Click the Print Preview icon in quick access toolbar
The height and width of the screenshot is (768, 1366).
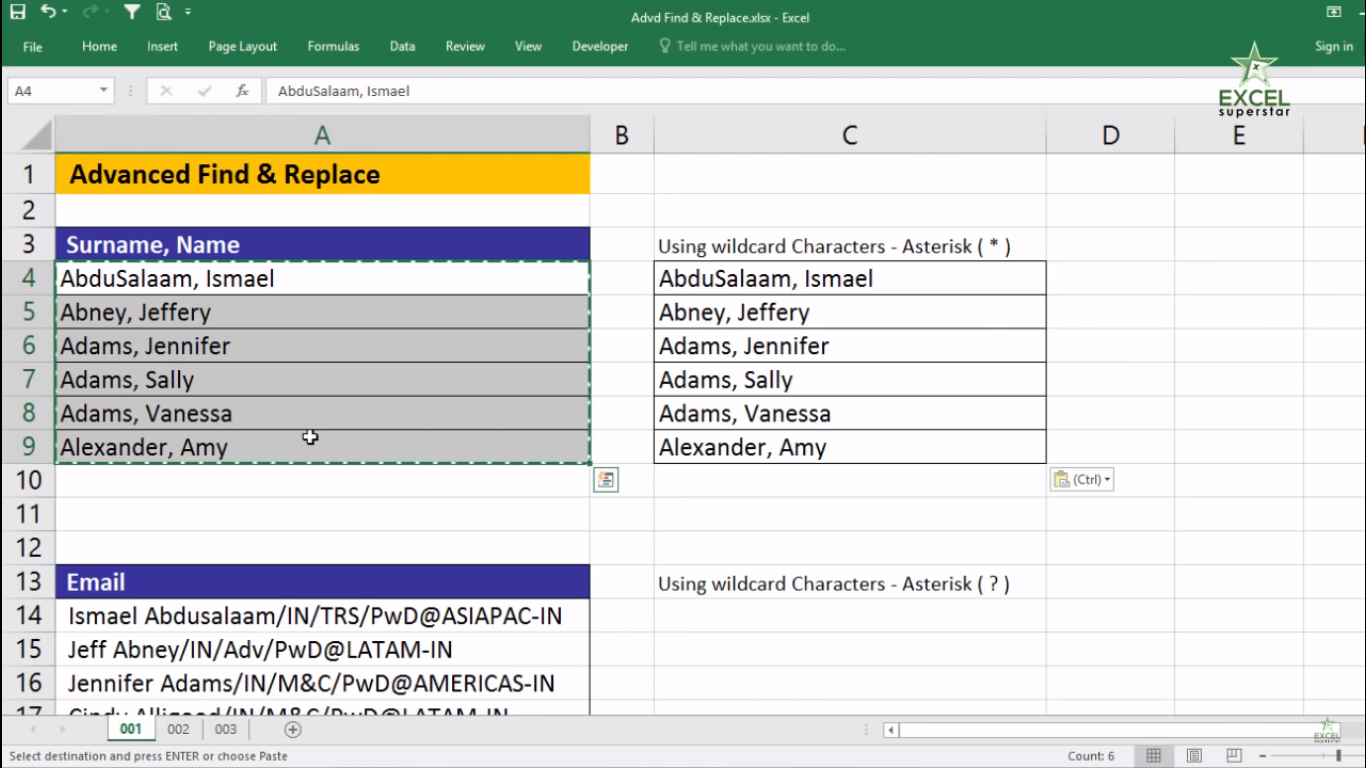163,12
